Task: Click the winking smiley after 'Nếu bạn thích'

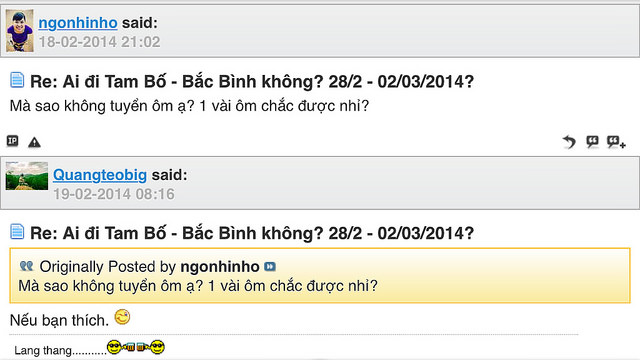Action: [x=122, y=317]
